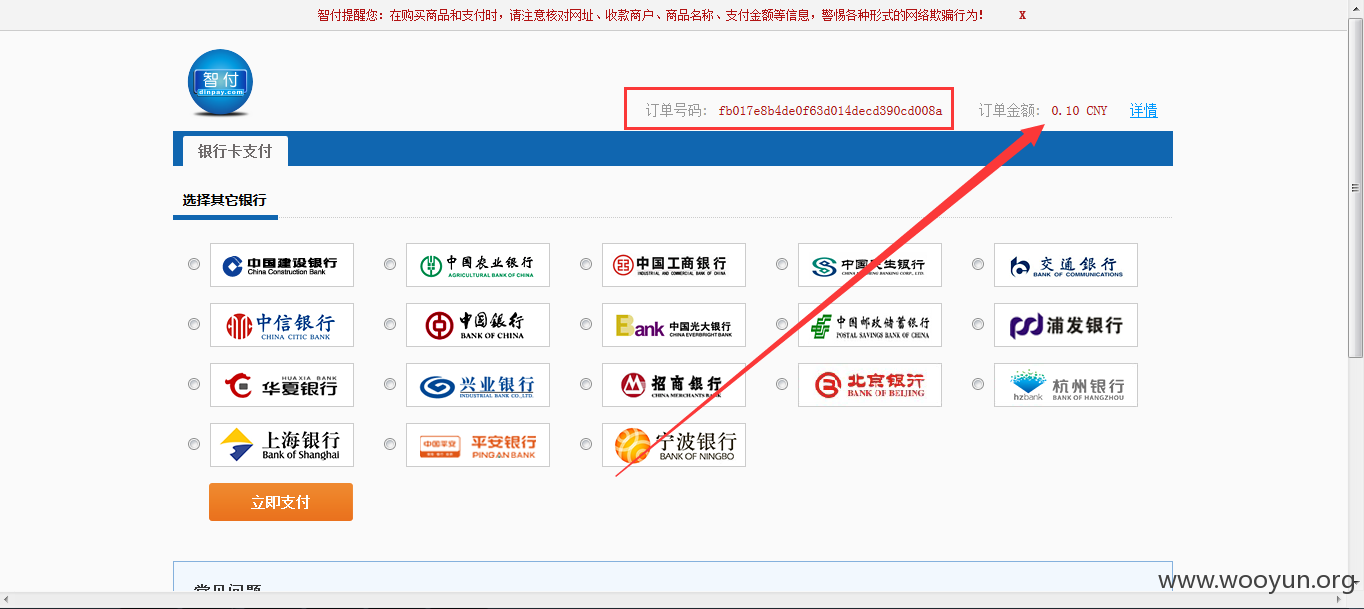
Task: Click the orange 立即支付 button
Action: click(281, 502)
